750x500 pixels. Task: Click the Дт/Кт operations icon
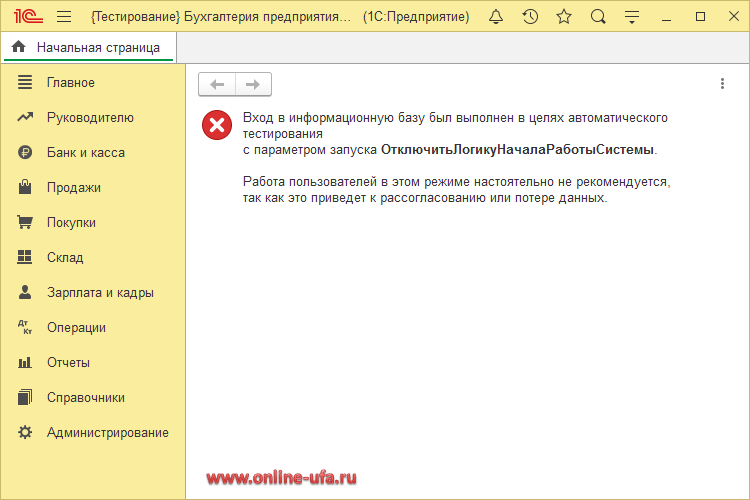coord(25,327)
